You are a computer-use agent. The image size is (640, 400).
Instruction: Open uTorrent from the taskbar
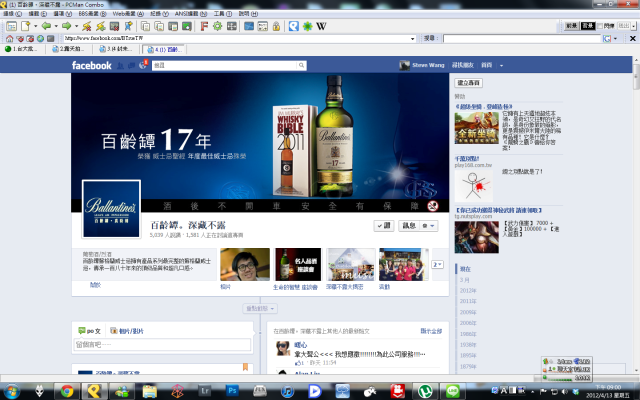point(425,391)
